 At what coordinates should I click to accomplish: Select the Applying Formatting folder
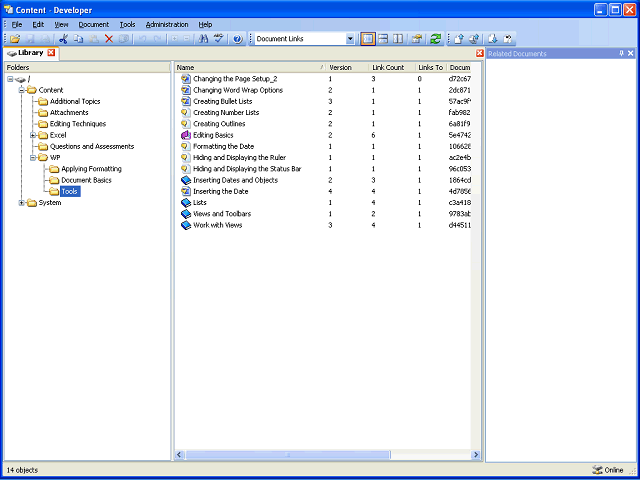pyautogui.click(x=91, y=169)
